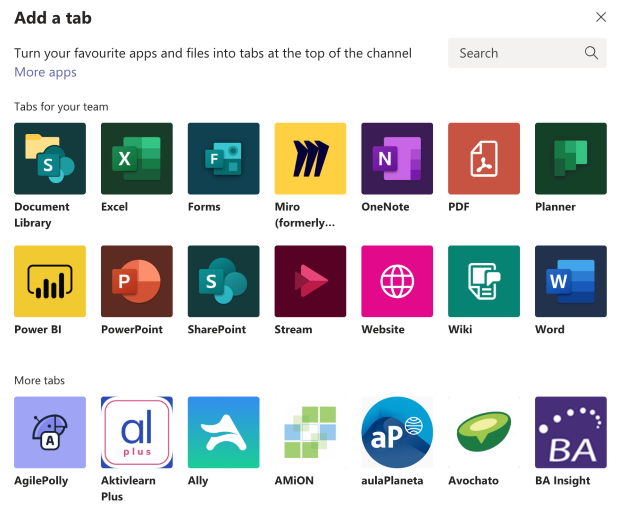Open the Miro app tile
This screenshot has width=620, height=508.
click(310, 159)
